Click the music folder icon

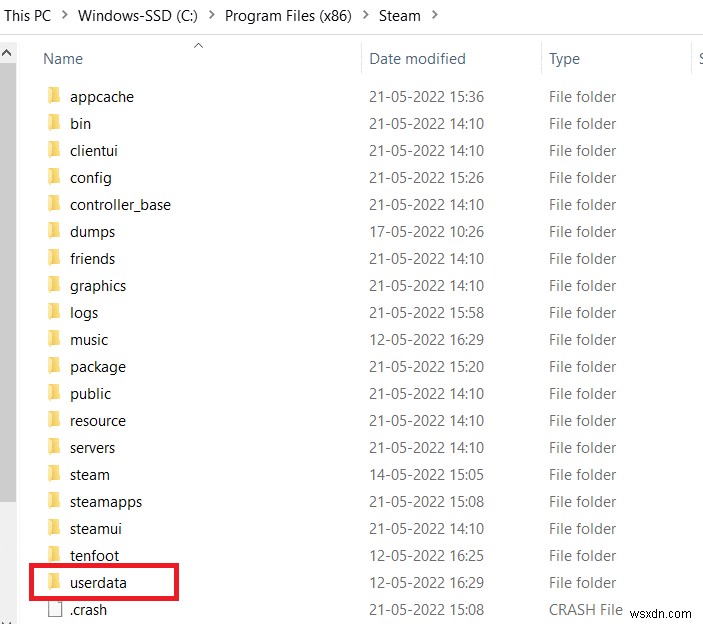coord(54,338)
